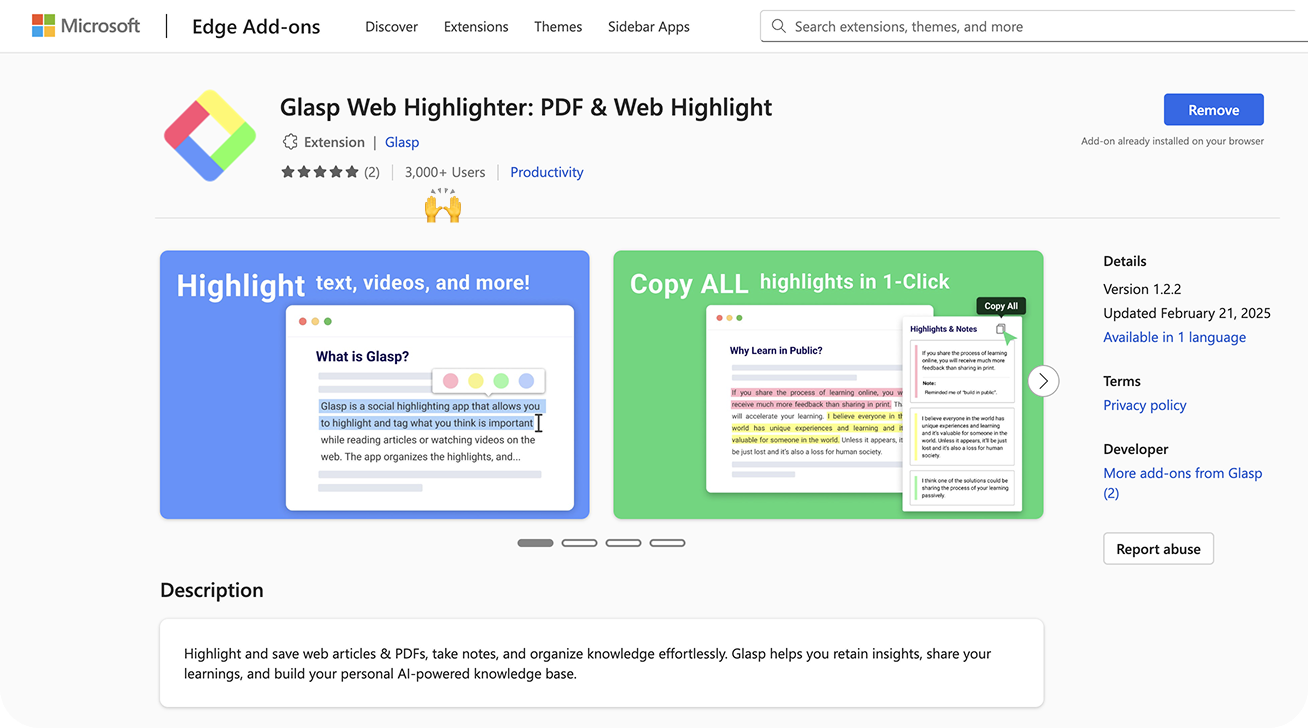Viewport: 1308px width, 728px height.
Task: Click the Description heading
Action: [x=212, y=590]
